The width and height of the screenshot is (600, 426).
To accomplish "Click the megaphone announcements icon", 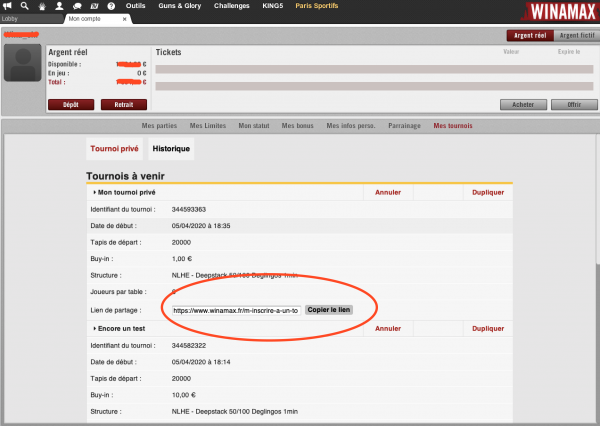I will pos(7,6).
